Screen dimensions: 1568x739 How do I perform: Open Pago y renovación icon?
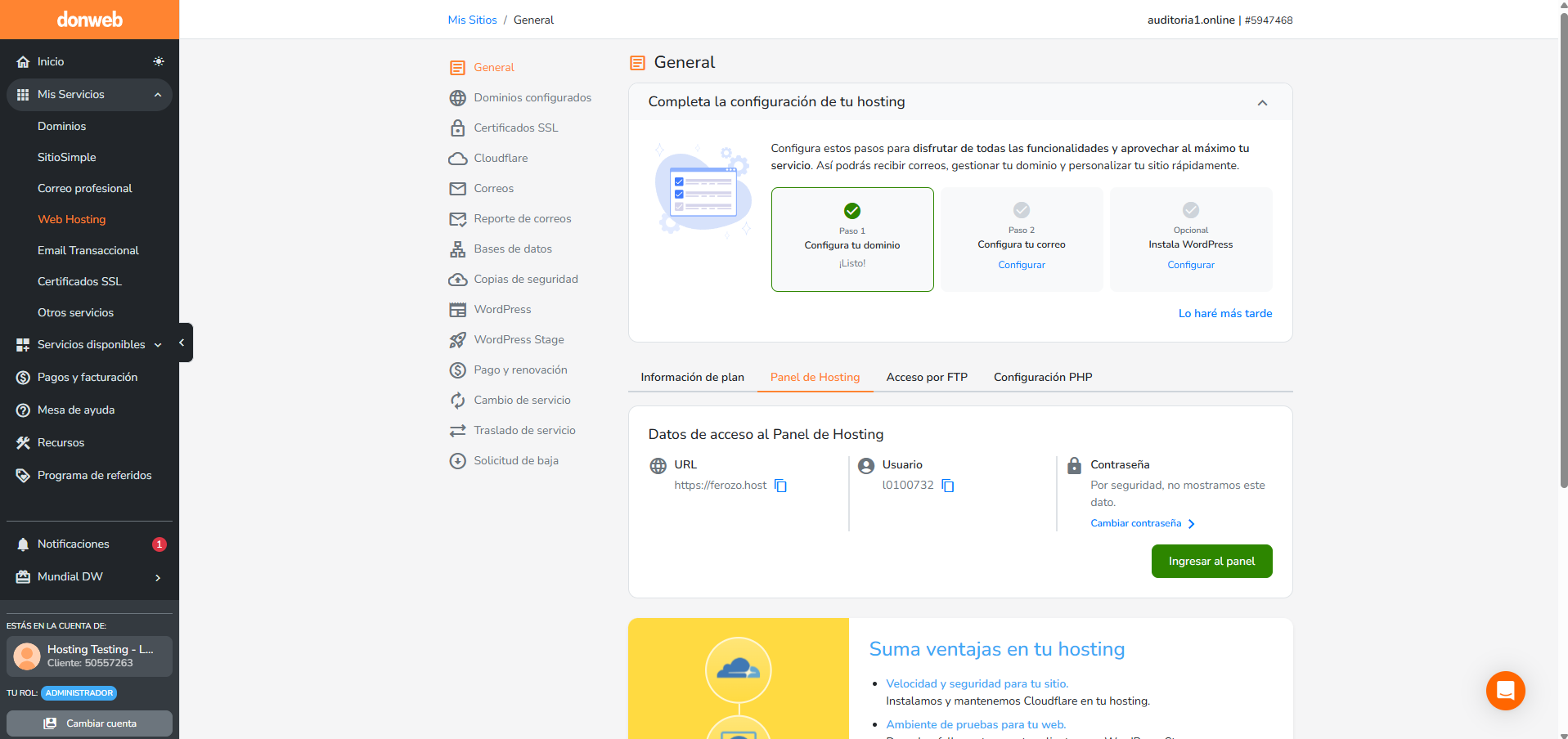[457, 370]
